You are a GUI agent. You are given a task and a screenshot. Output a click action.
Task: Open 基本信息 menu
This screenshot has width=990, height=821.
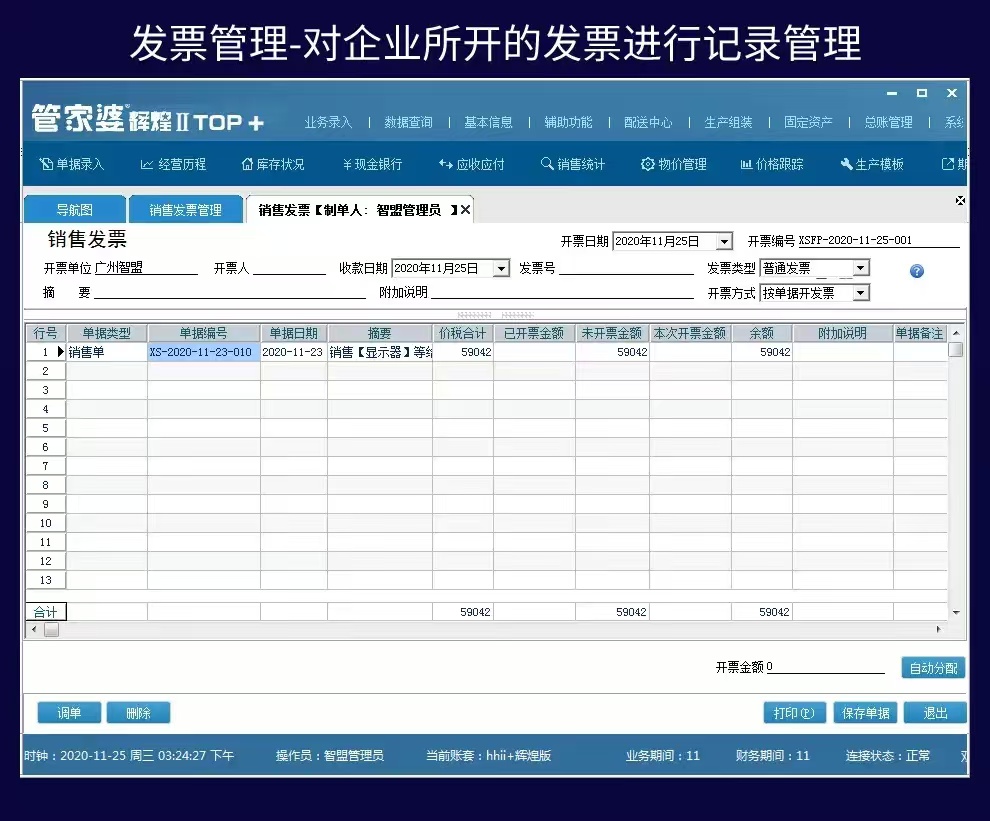(488, 123)
